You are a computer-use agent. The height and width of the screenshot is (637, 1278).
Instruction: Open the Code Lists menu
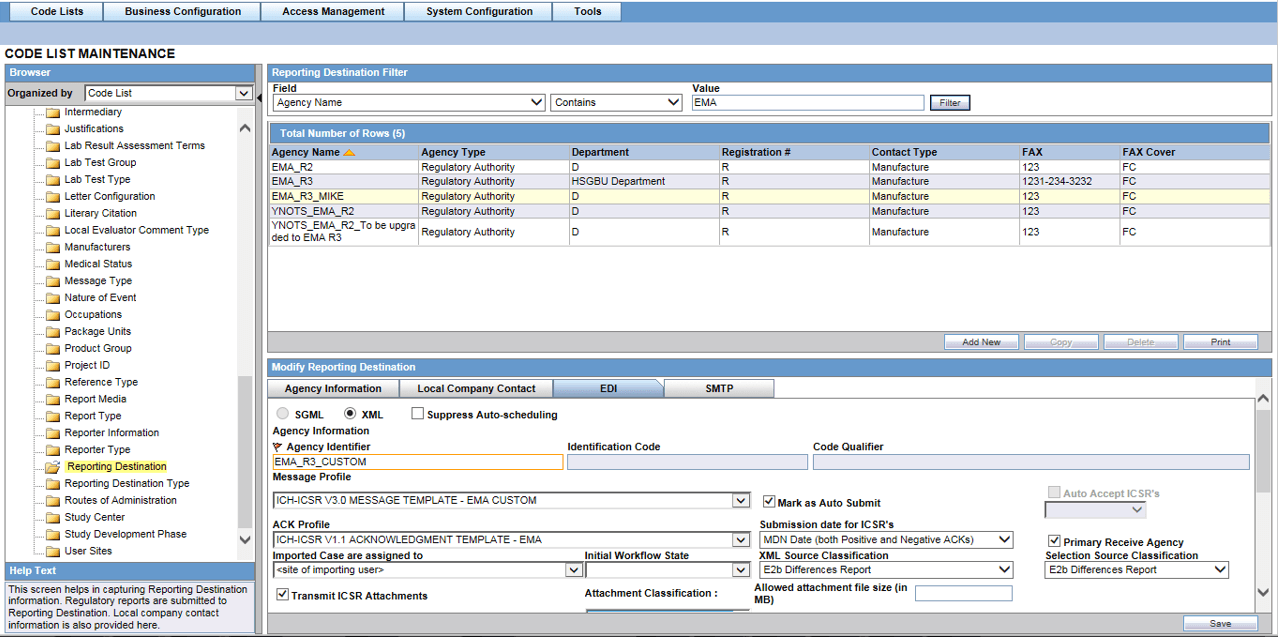point(56,12)
